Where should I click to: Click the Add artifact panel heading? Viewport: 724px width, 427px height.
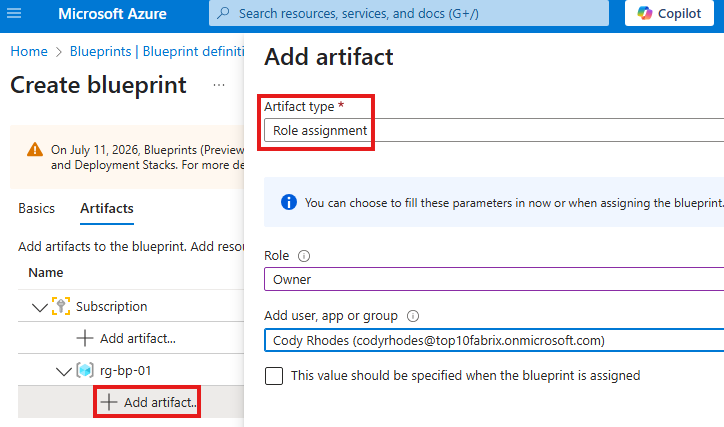point(329,57)
